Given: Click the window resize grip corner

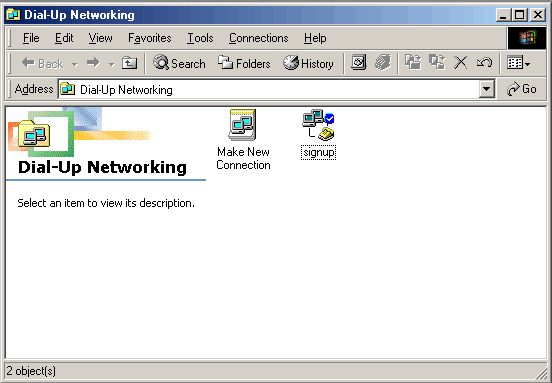Looking at the screenshot, I should 541,372.
